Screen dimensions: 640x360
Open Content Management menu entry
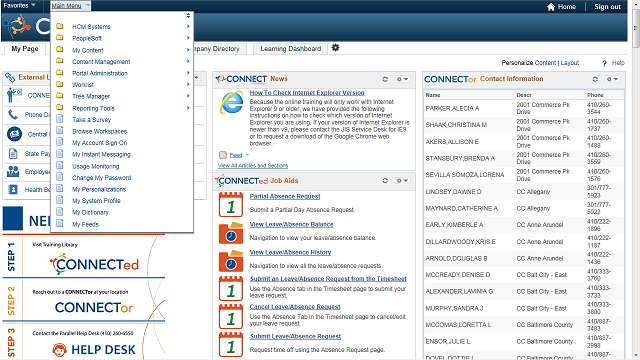[x=101, y=62]
